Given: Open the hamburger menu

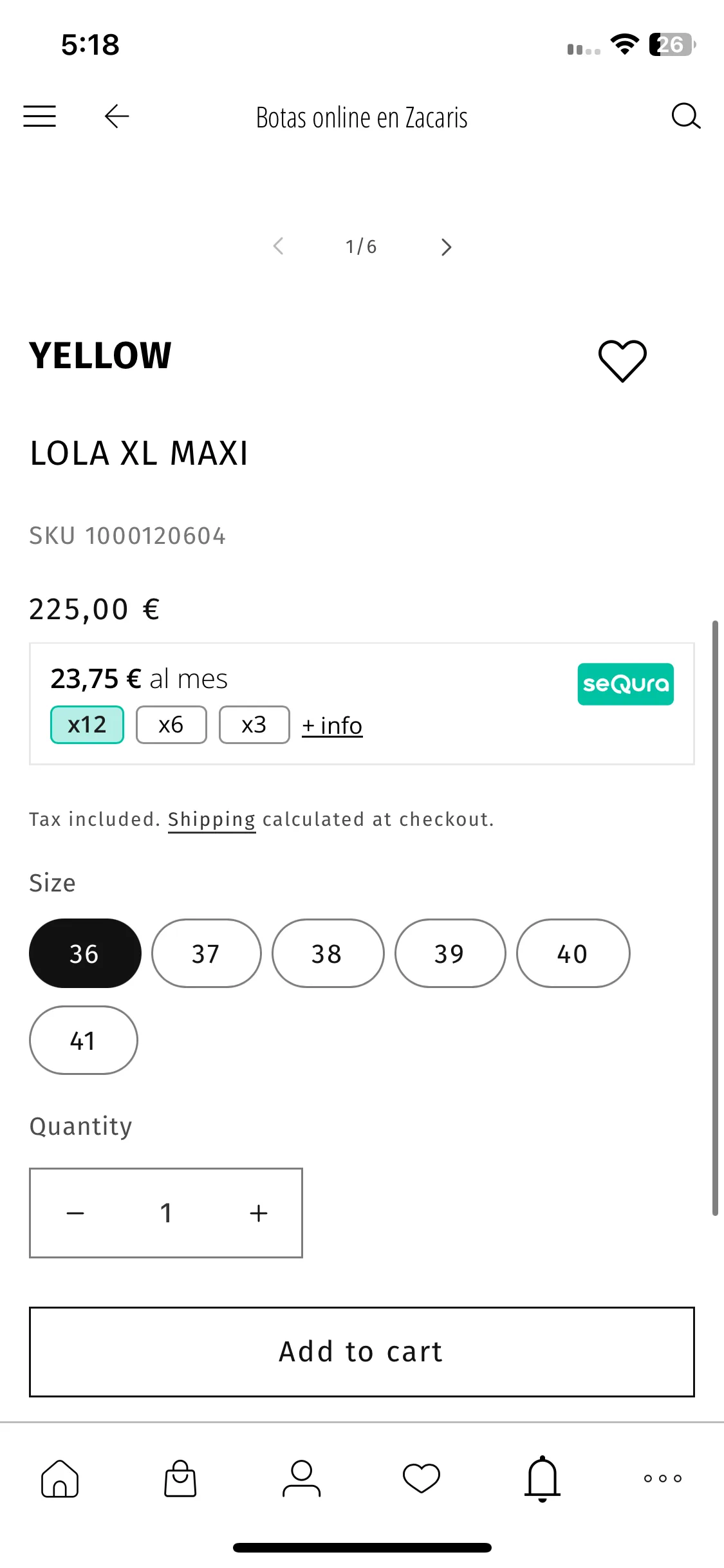Looking at the screenshot, I should click(x=39, y=117).
